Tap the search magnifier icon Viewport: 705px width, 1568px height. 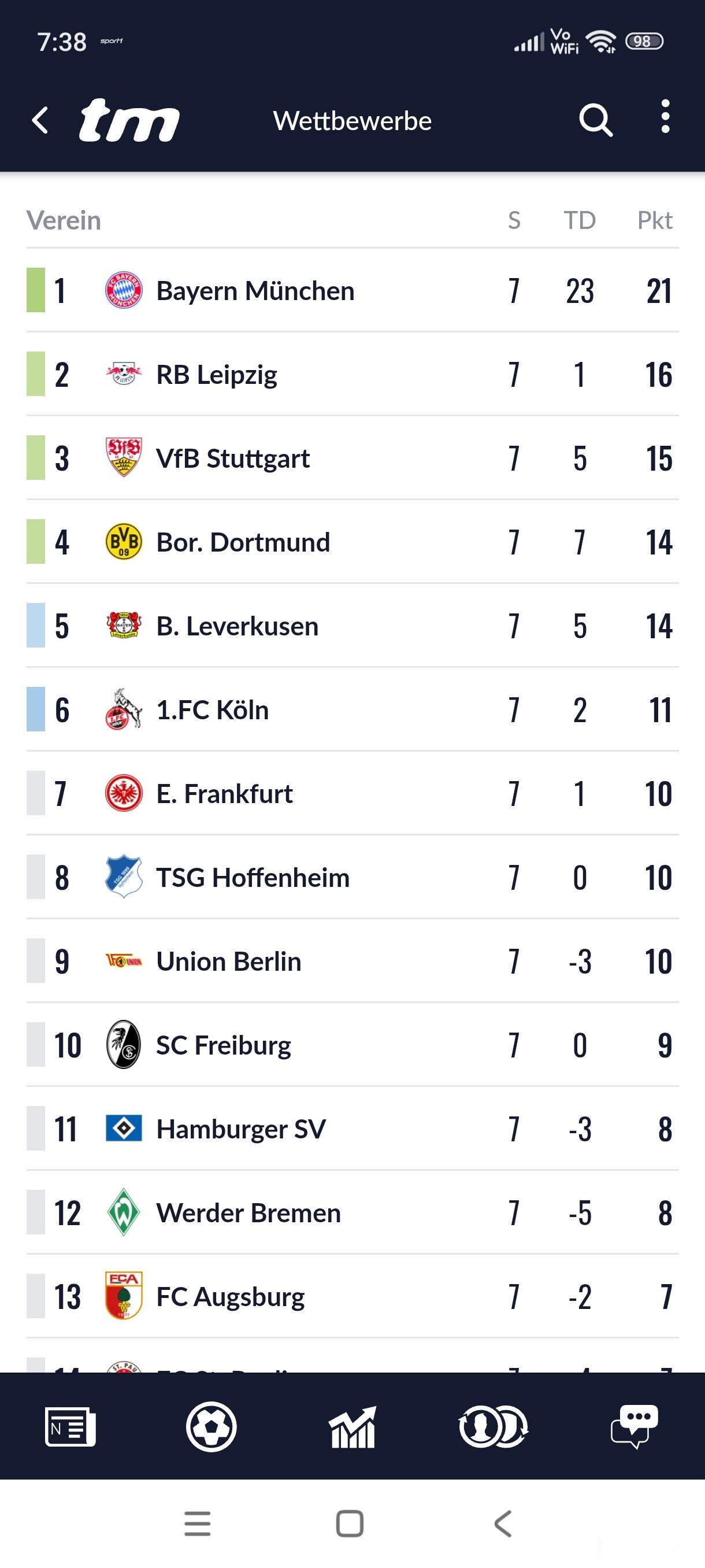[595, 120]
